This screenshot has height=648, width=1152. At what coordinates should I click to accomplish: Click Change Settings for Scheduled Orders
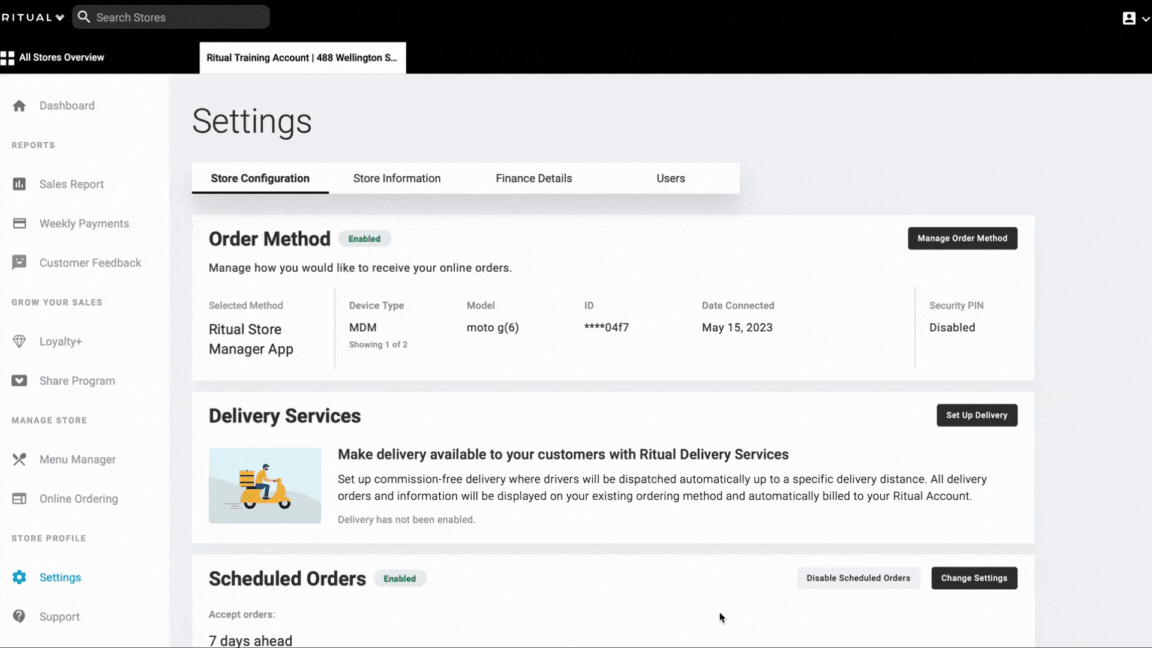(974, 578)
